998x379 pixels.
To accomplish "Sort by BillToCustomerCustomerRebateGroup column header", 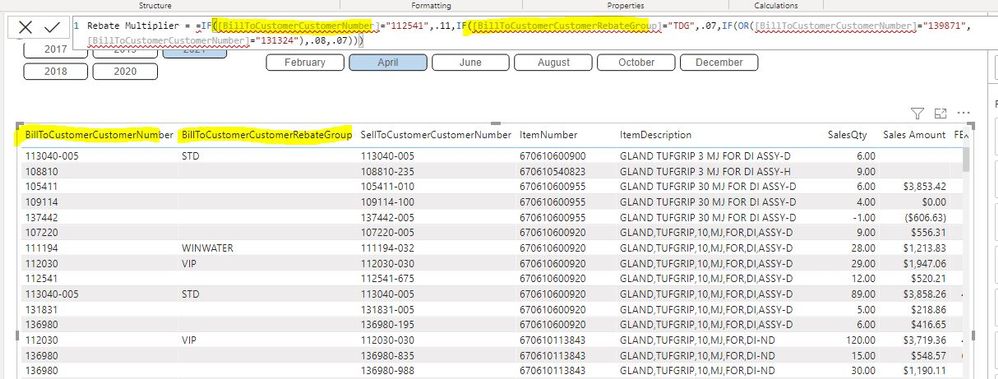I will 267,135.
